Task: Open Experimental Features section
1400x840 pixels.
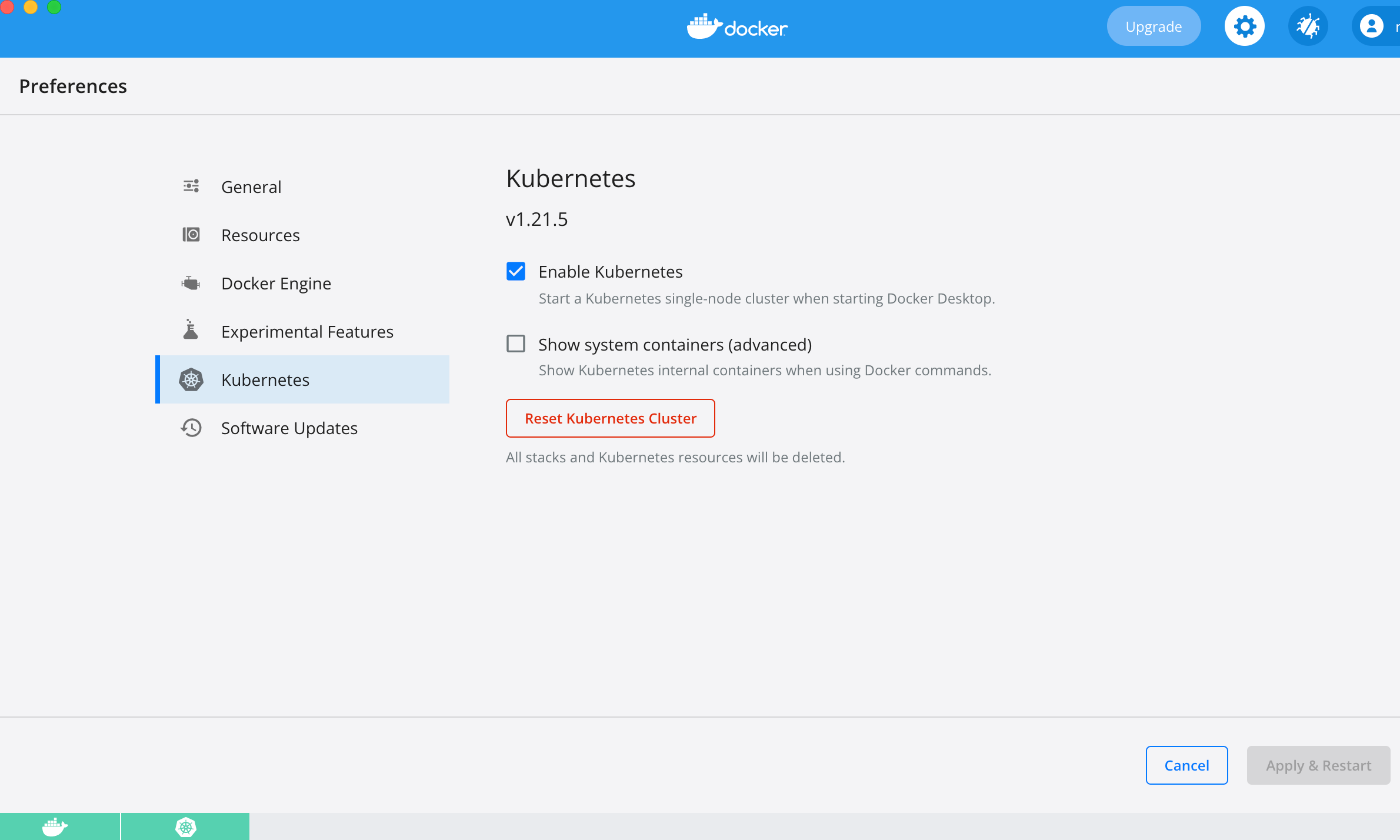Action: 302,331
